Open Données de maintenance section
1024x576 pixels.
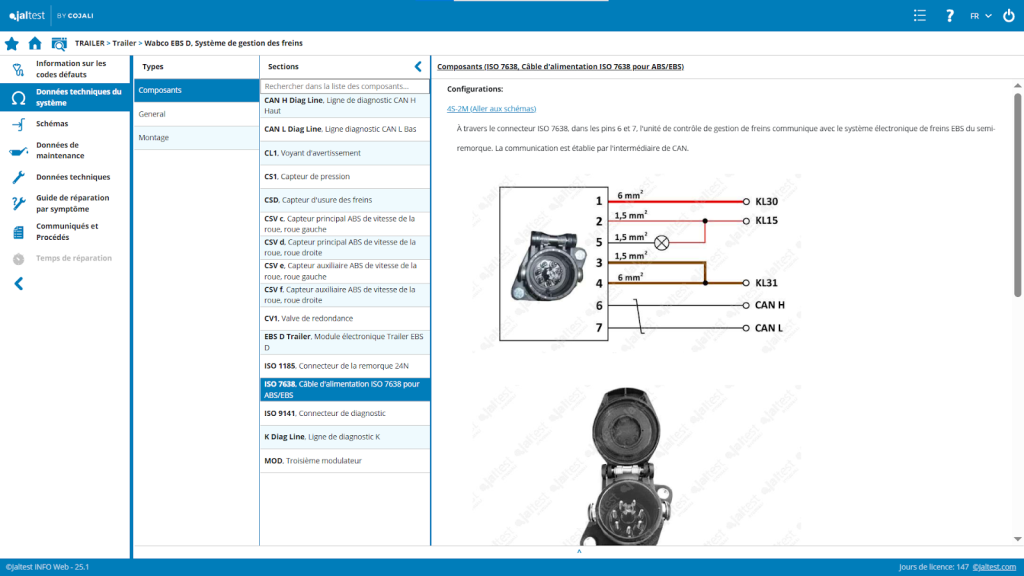click(x=60, y=150)
